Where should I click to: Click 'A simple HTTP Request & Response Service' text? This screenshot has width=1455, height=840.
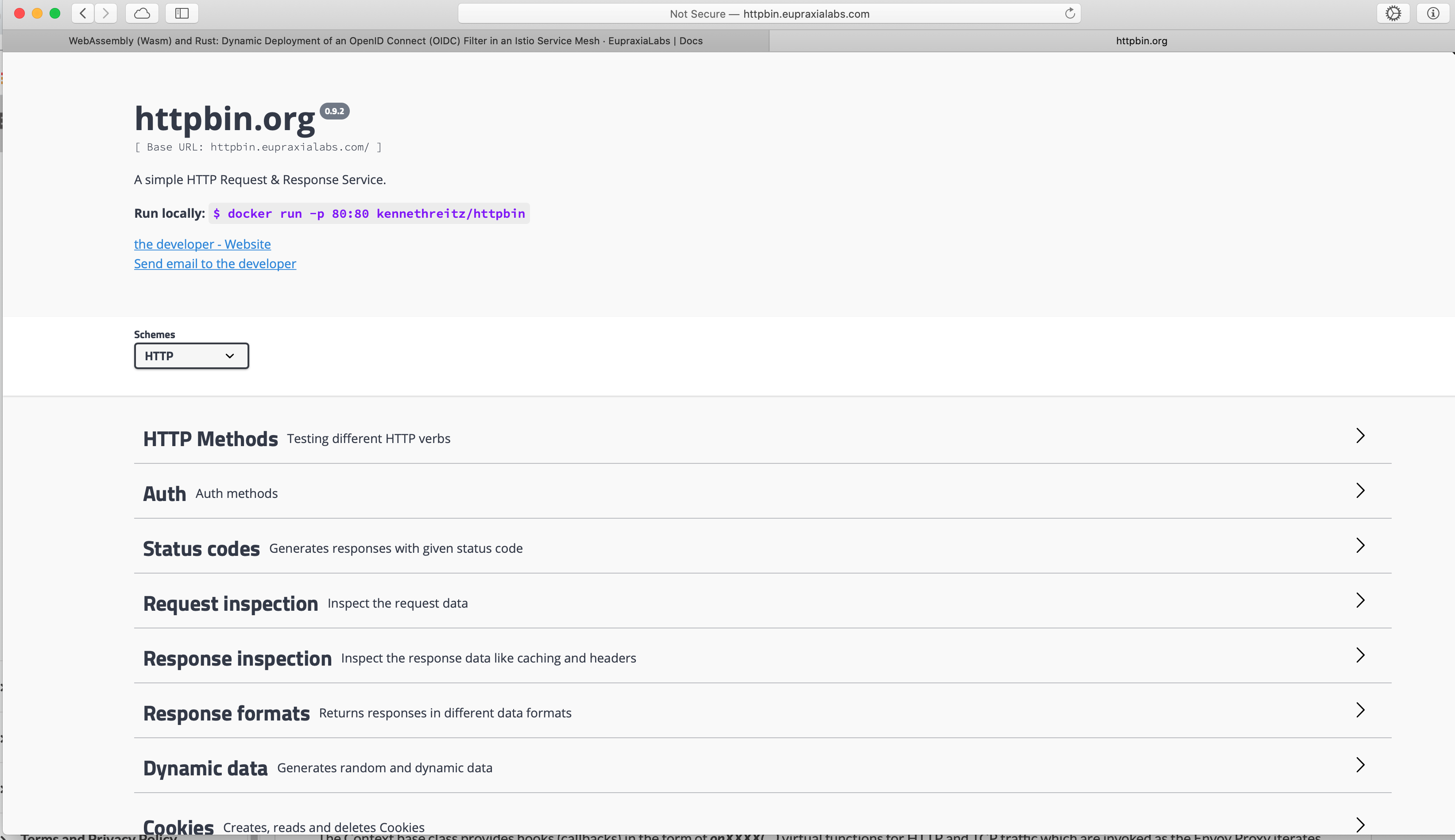click(260, 179)
